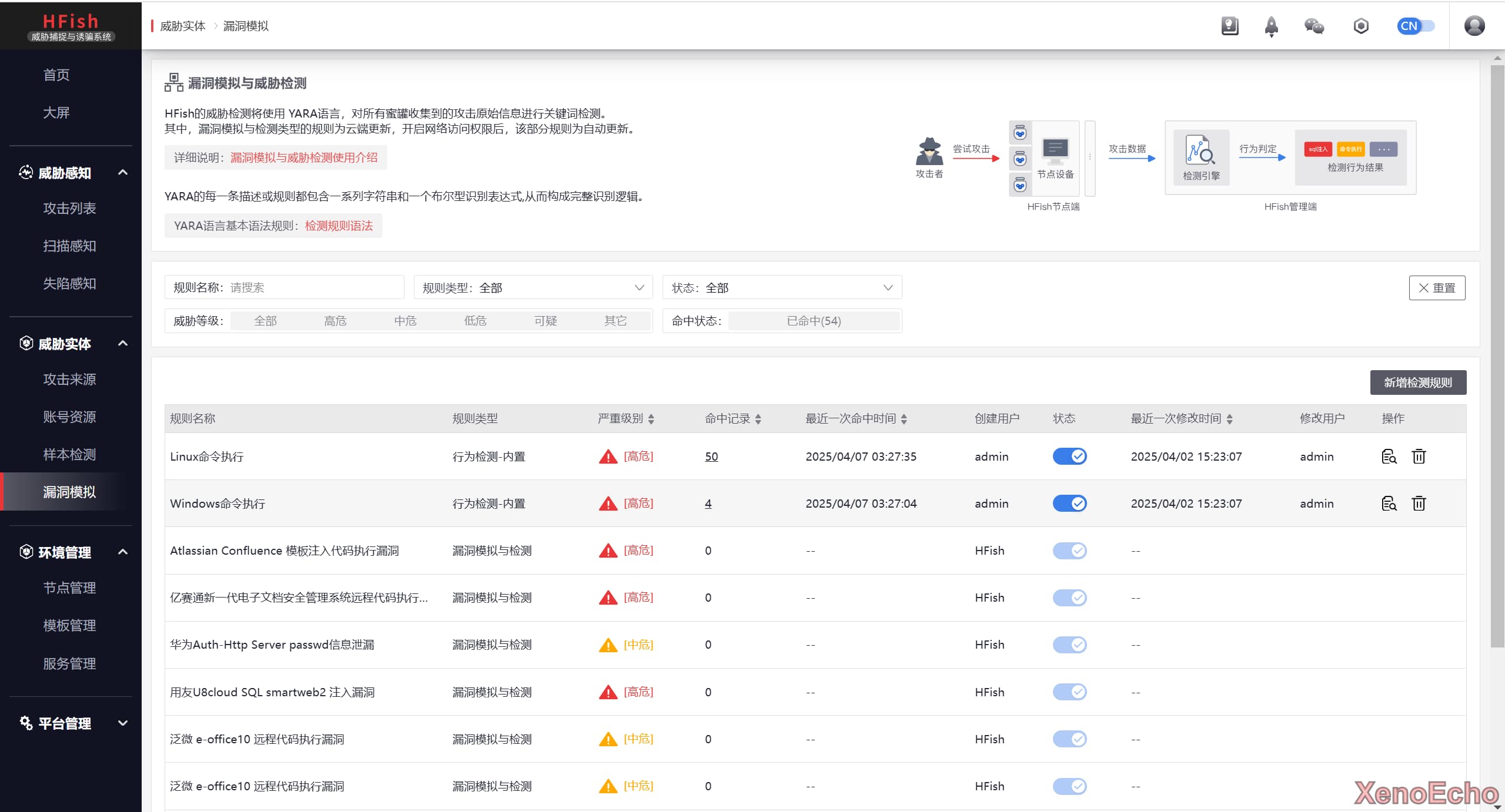Click the book/manual icon in top bar
Image resolution: width=1505 pixels, height=812 pixels.
(x=1230, y=26)
